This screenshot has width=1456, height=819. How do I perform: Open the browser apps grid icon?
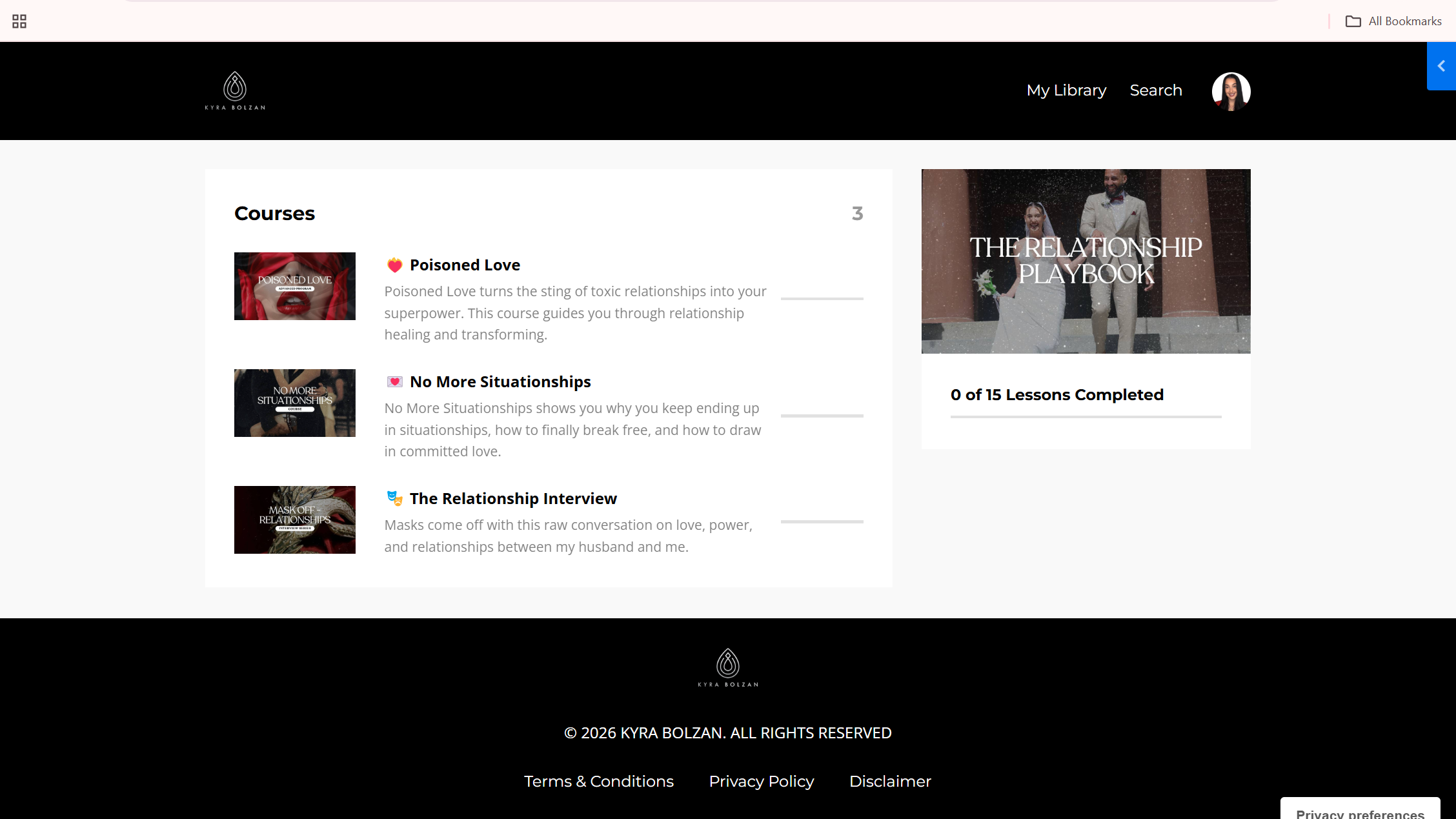click(19, 21)
